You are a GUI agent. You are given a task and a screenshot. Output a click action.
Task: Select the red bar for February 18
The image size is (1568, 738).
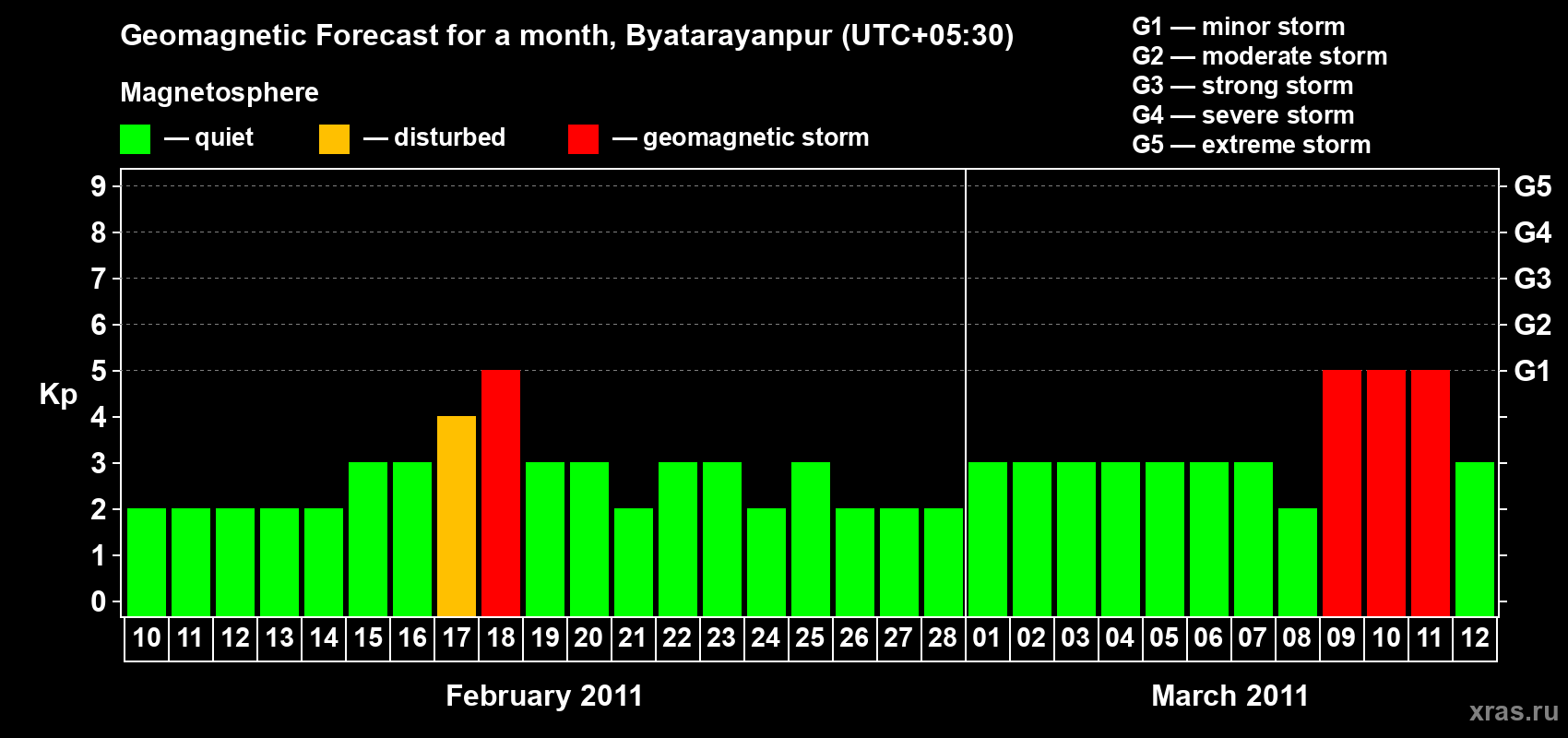[501, 493]
